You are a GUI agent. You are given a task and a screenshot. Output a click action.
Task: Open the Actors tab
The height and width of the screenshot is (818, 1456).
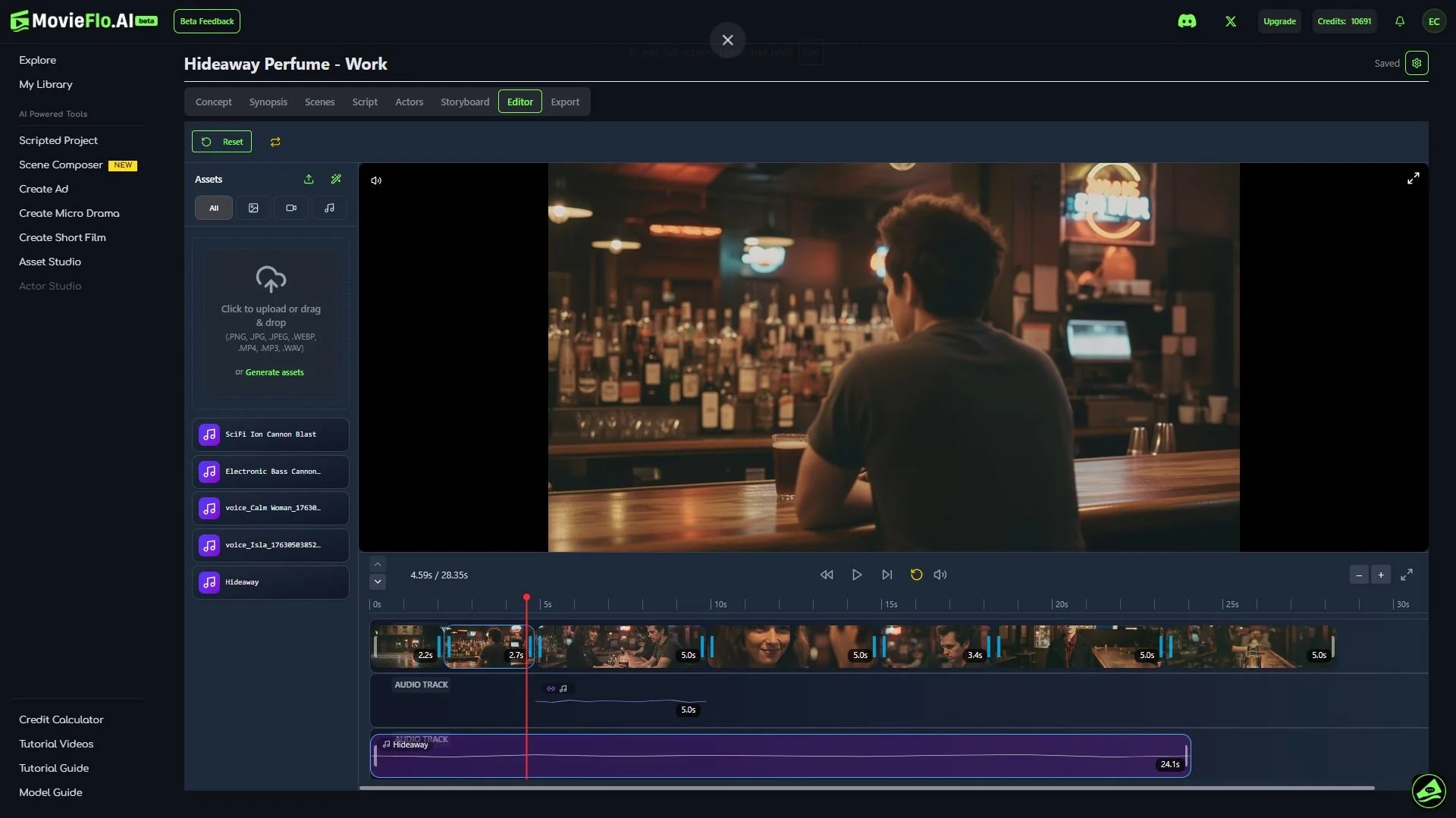409,101
